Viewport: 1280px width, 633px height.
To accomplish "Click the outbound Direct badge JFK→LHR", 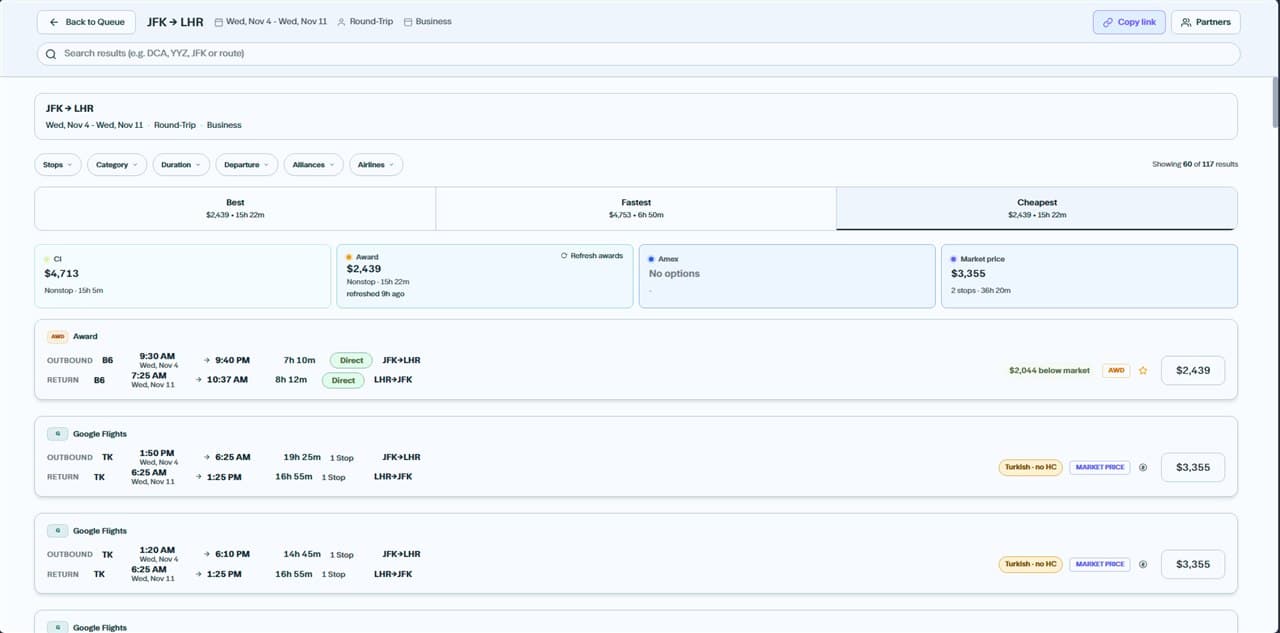I will pyautogui.click(x=350, y=360).
